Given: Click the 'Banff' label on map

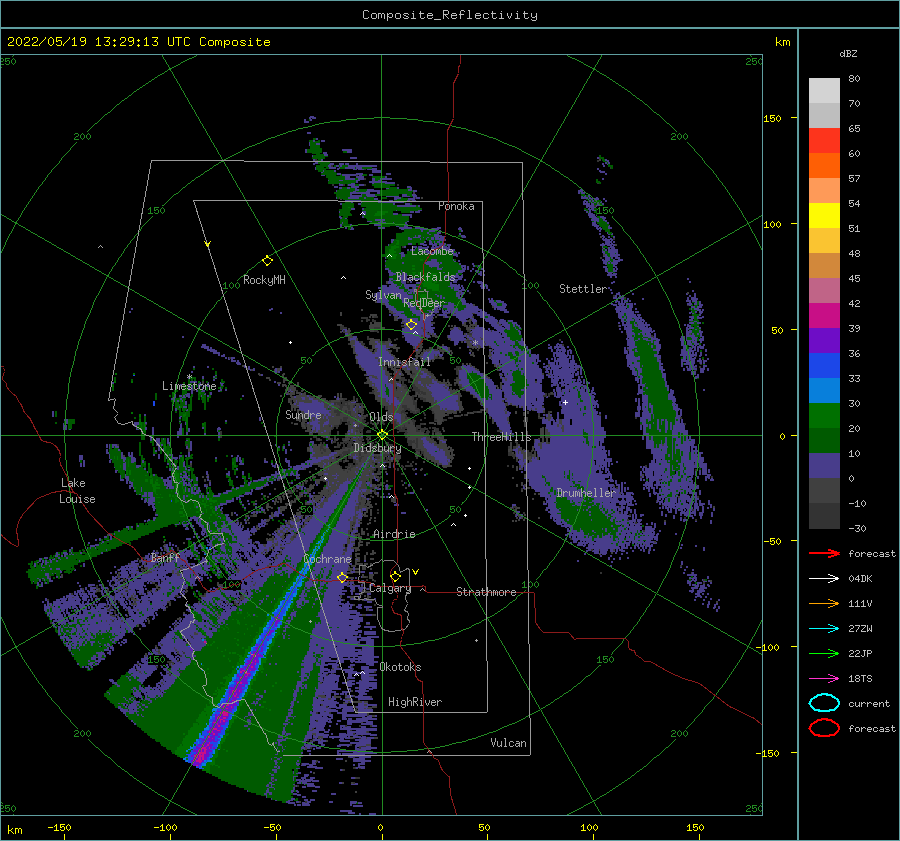Looking at the screenshot, I should tap(165, 557).
